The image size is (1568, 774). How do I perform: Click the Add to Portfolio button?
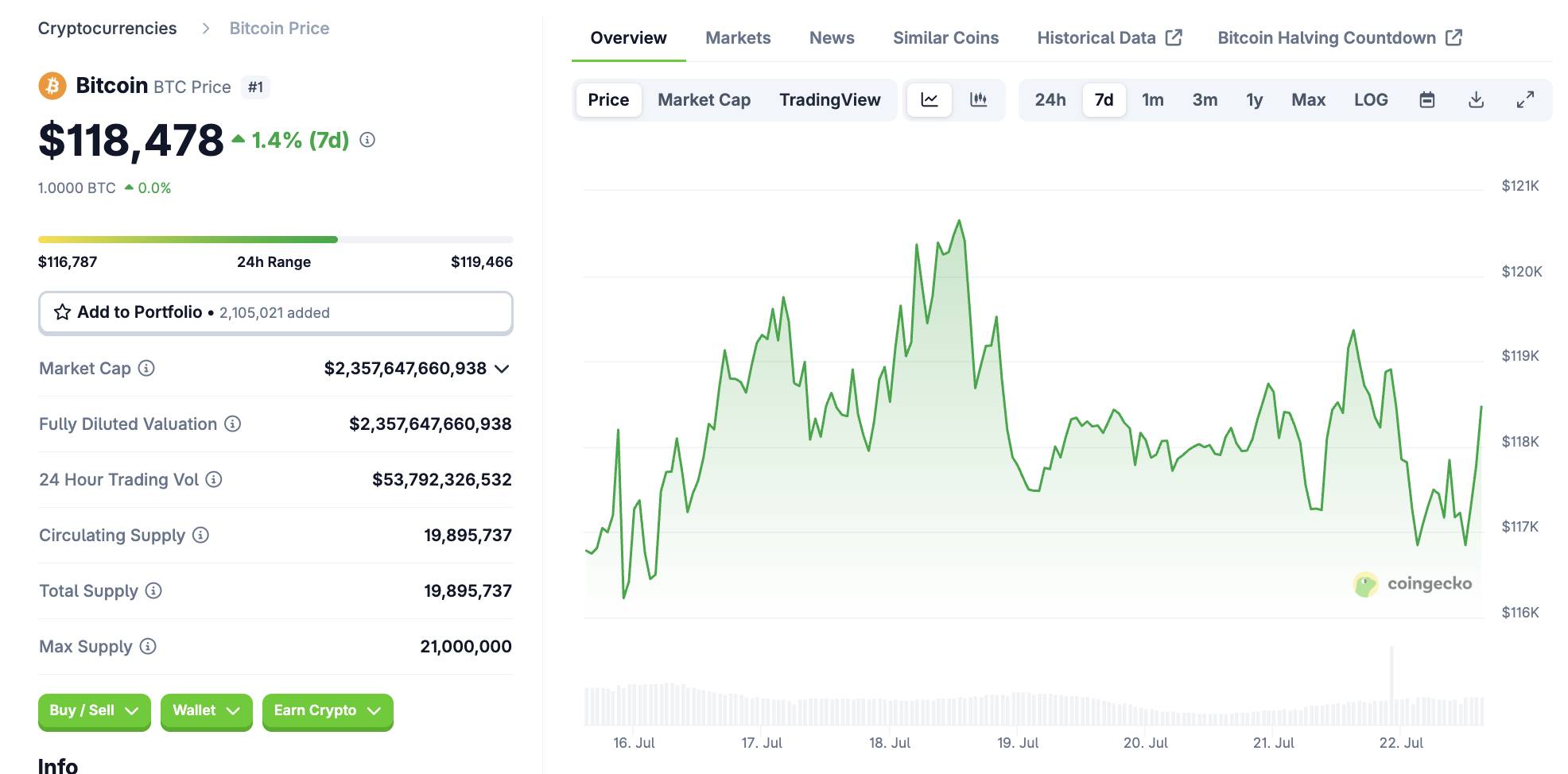[275, 312]
